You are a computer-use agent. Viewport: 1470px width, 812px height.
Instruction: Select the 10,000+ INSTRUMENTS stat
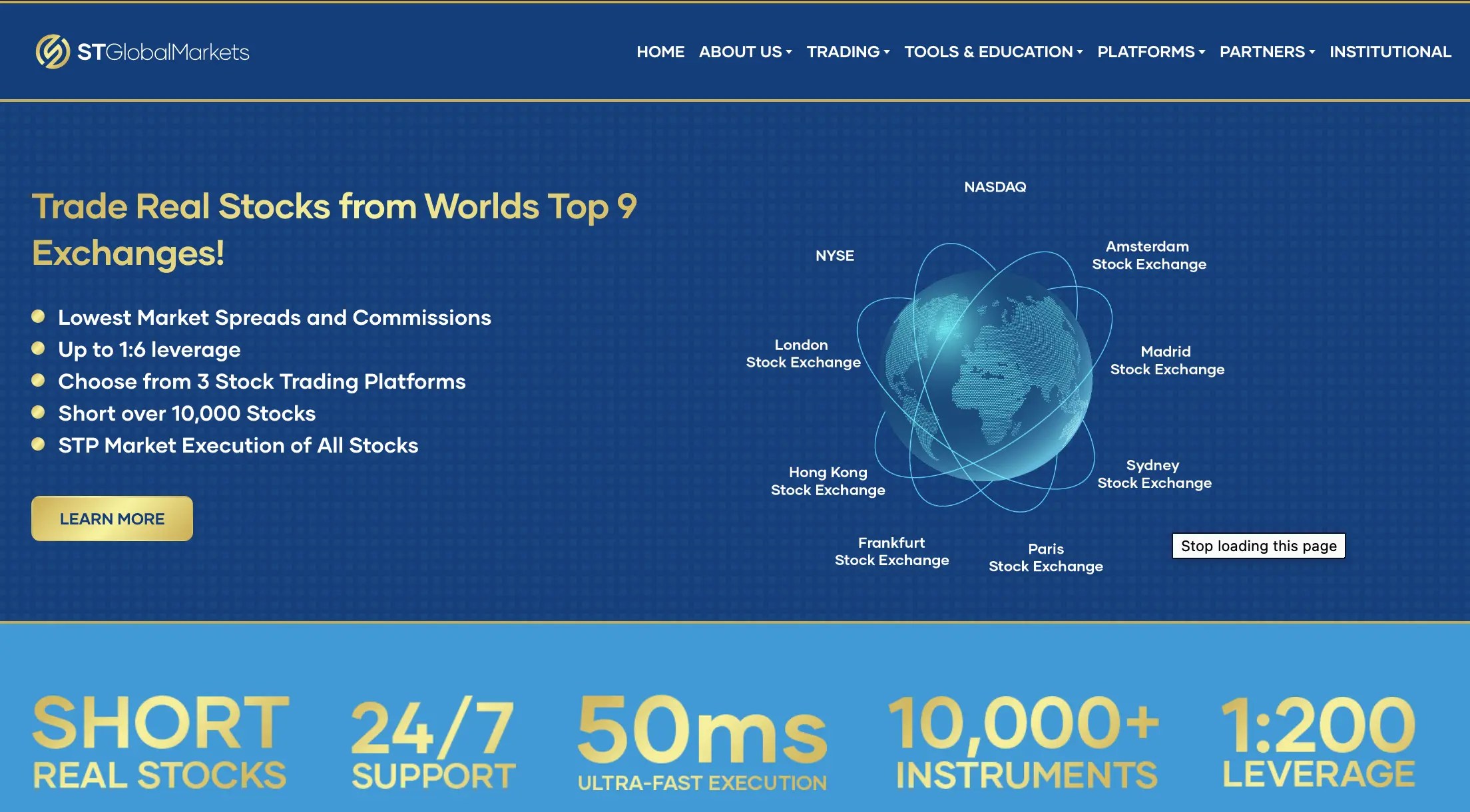pos(1025,745)
